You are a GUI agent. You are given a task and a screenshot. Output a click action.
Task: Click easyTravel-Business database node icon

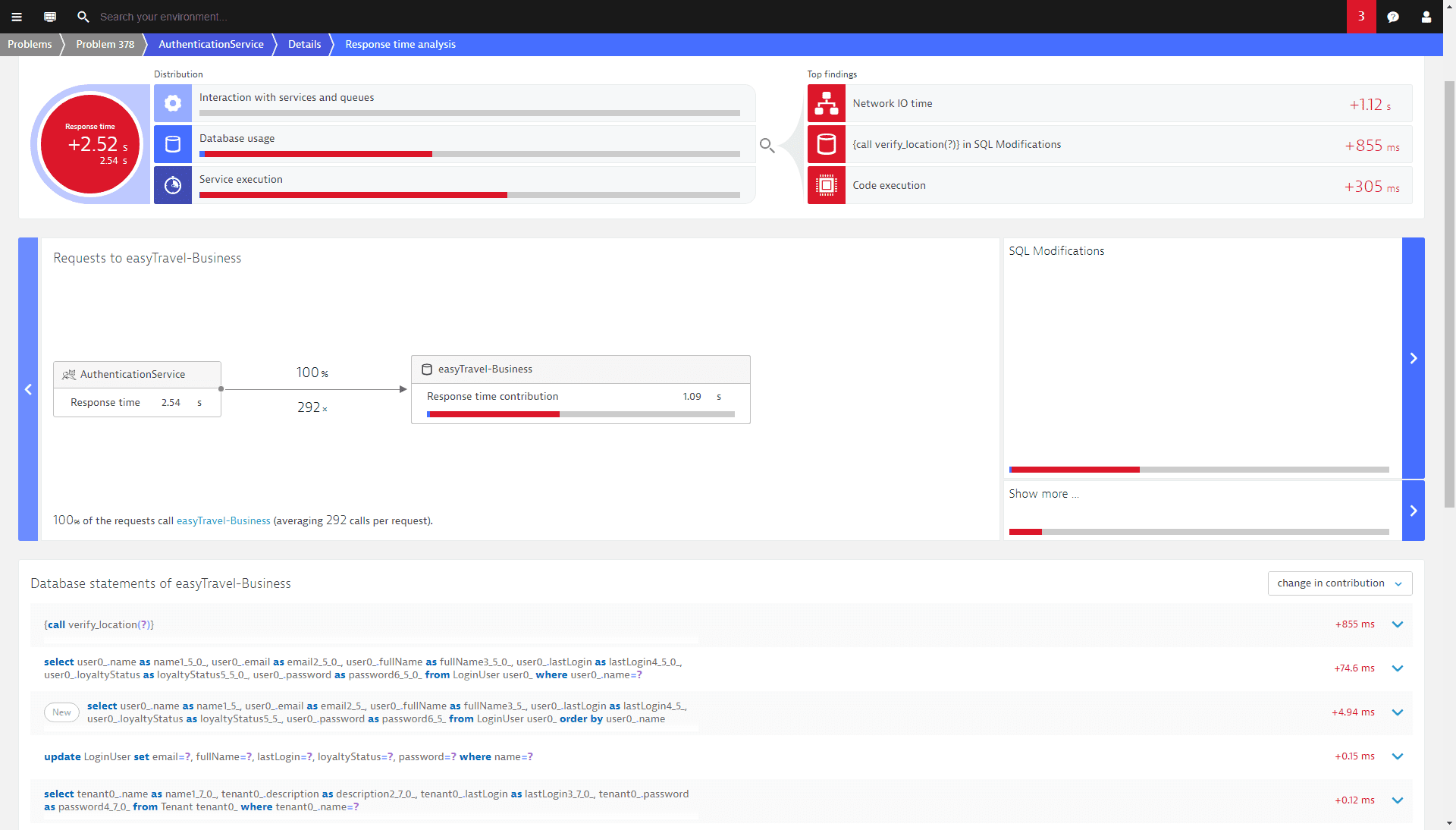tap(427, 369)
